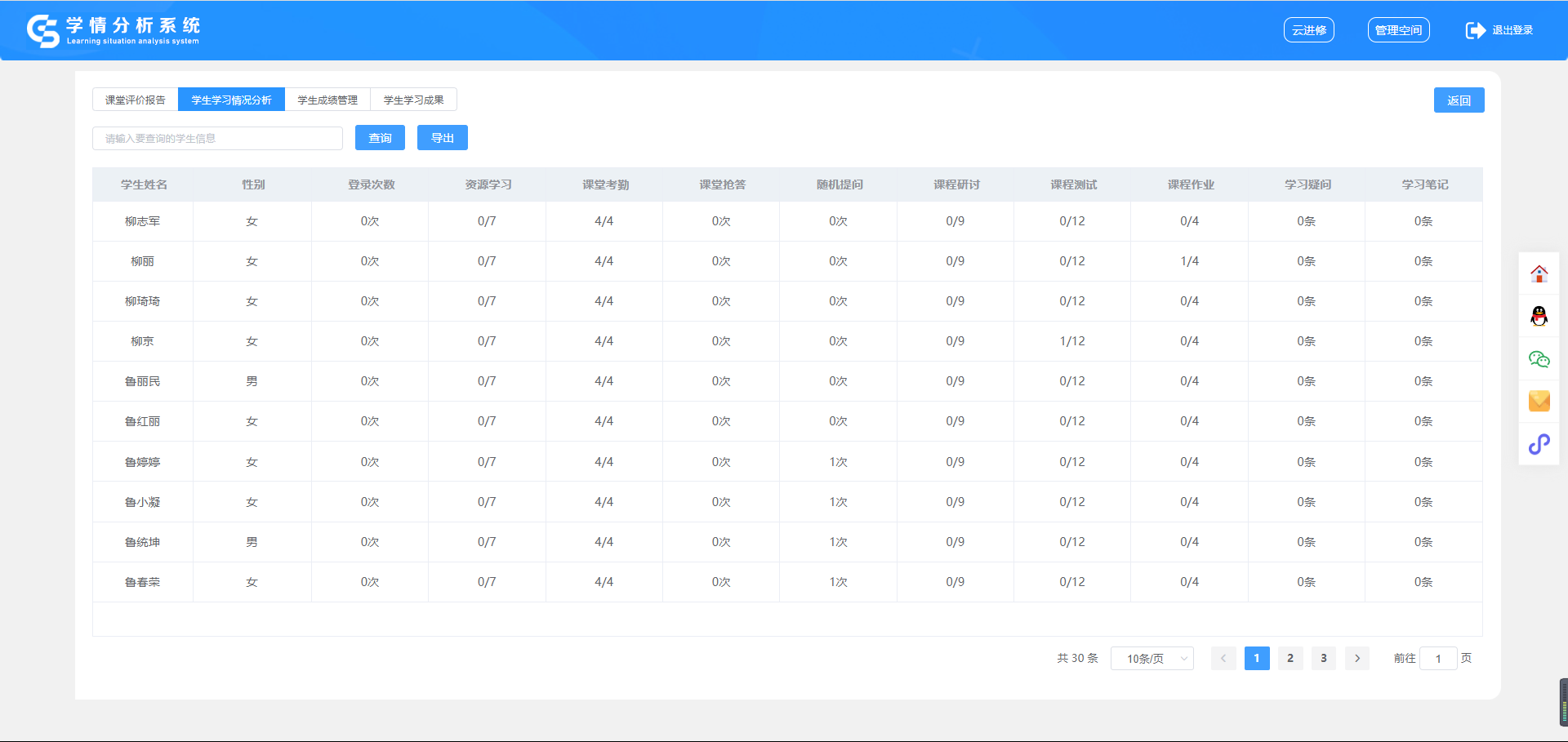The image size is (1568, 742).
Task: Click the 学生姓名 column header
Action: [144, 184]
